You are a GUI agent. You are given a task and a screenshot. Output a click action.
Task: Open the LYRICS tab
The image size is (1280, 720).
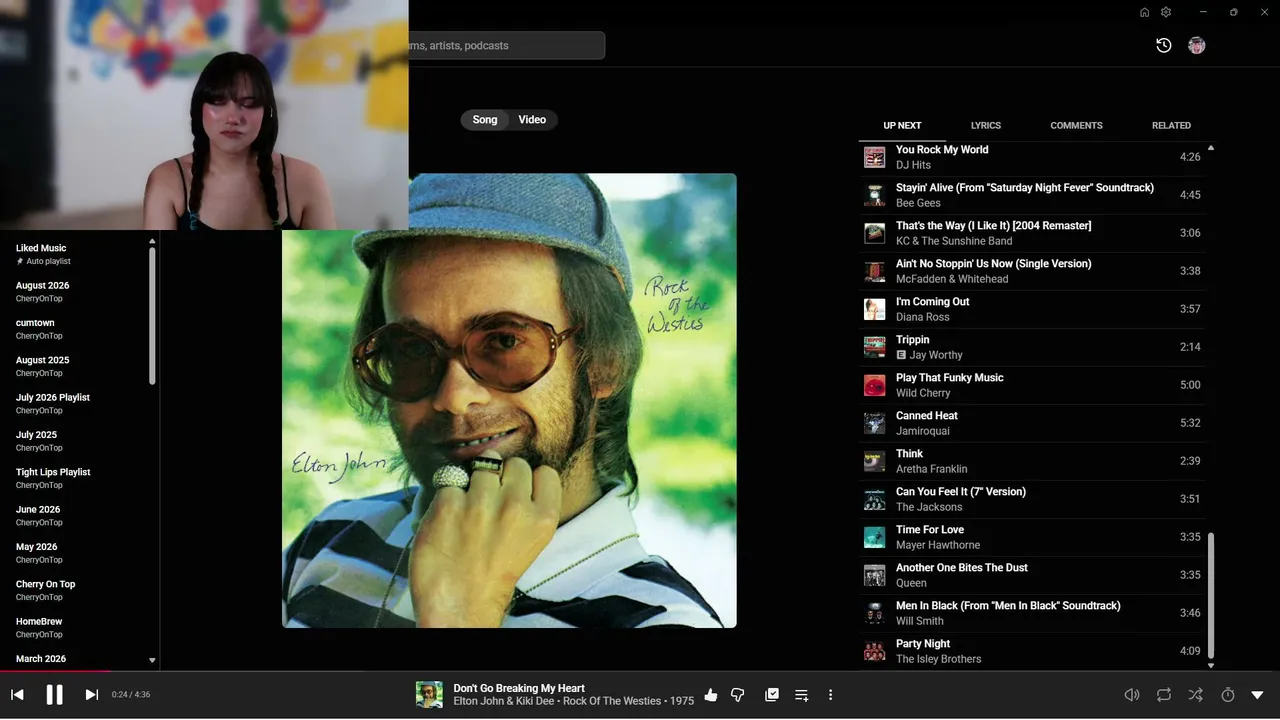coord(986,126)
